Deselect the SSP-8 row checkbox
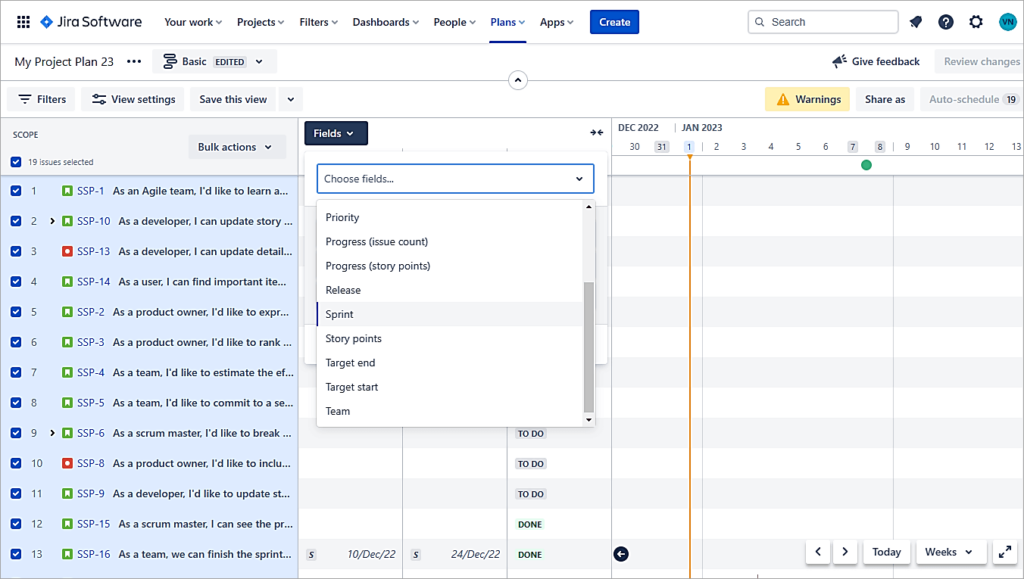This screenshot has width=1024, height=579. pyautogui.click(x=16, y=464)
